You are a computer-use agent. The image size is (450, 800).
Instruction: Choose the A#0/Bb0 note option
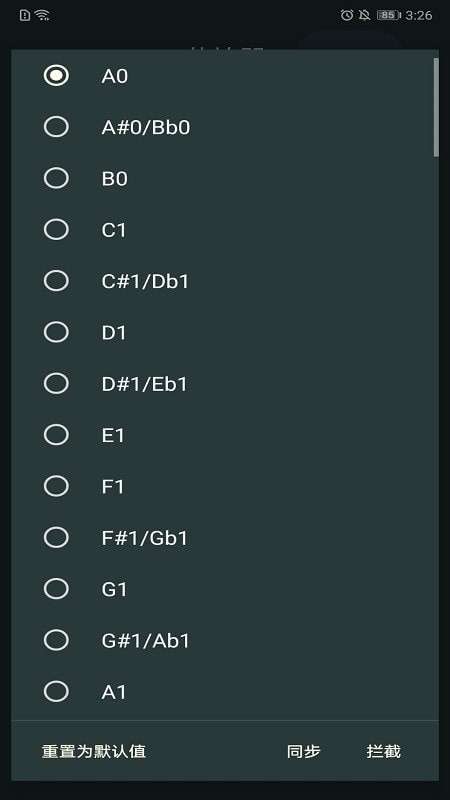coord(56,127)
